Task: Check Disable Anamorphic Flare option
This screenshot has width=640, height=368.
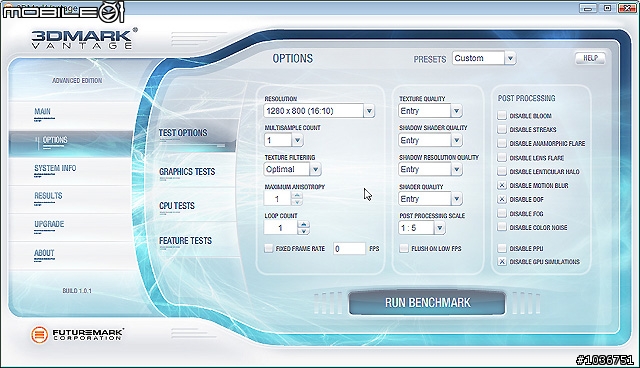Action: (502, 143)
